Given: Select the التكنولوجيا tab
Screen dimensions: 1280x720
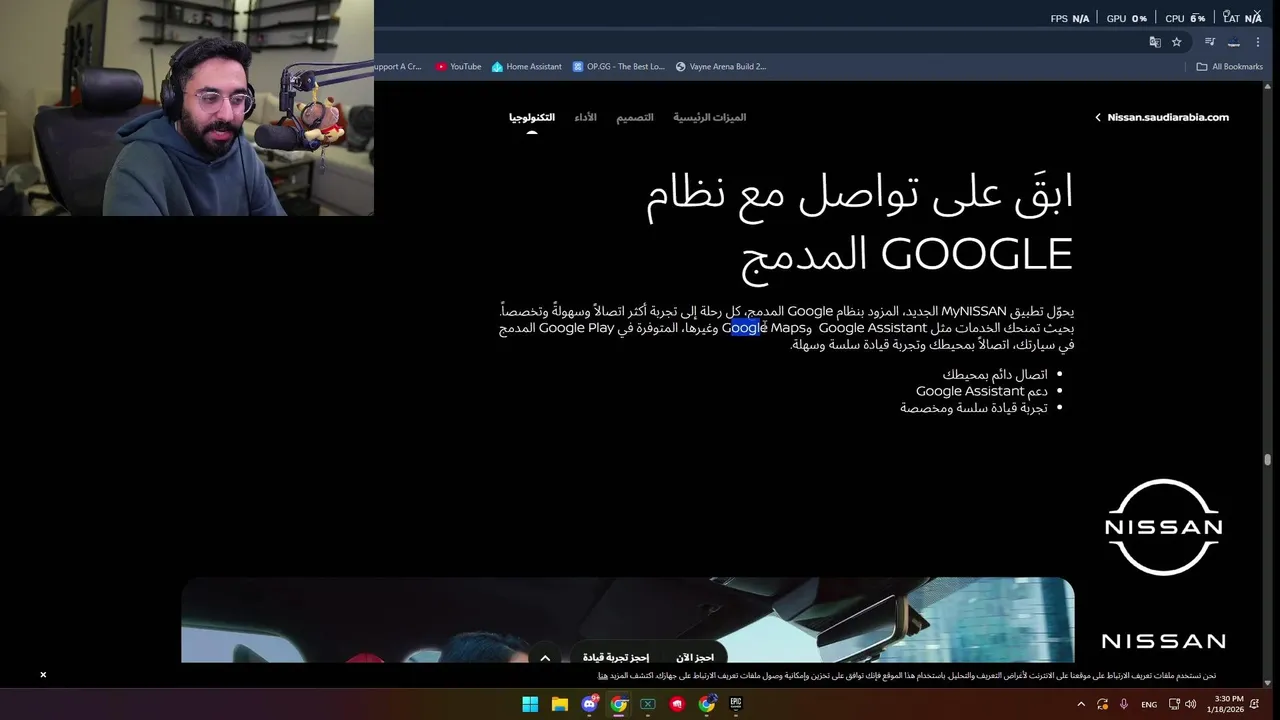Looking at the screenshot, I should point(532,117).
